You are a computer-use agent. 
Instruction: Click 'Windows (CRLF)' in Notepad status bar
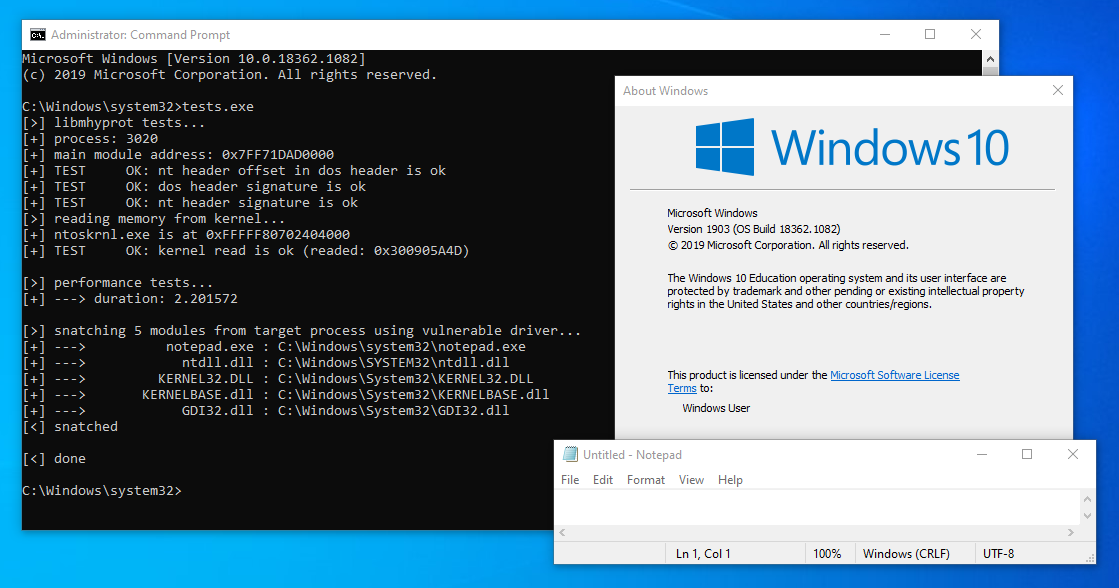tap(906, 554)
